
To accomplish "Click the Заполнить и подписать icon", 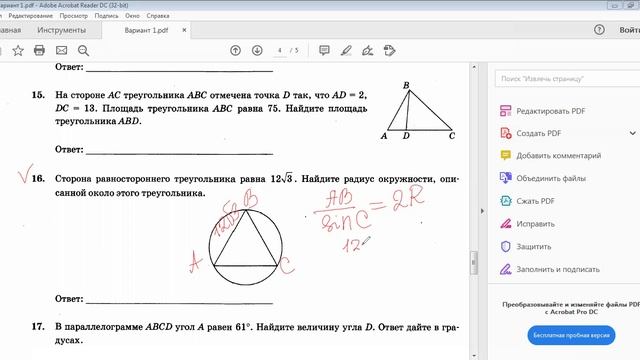I will (506, 269).
